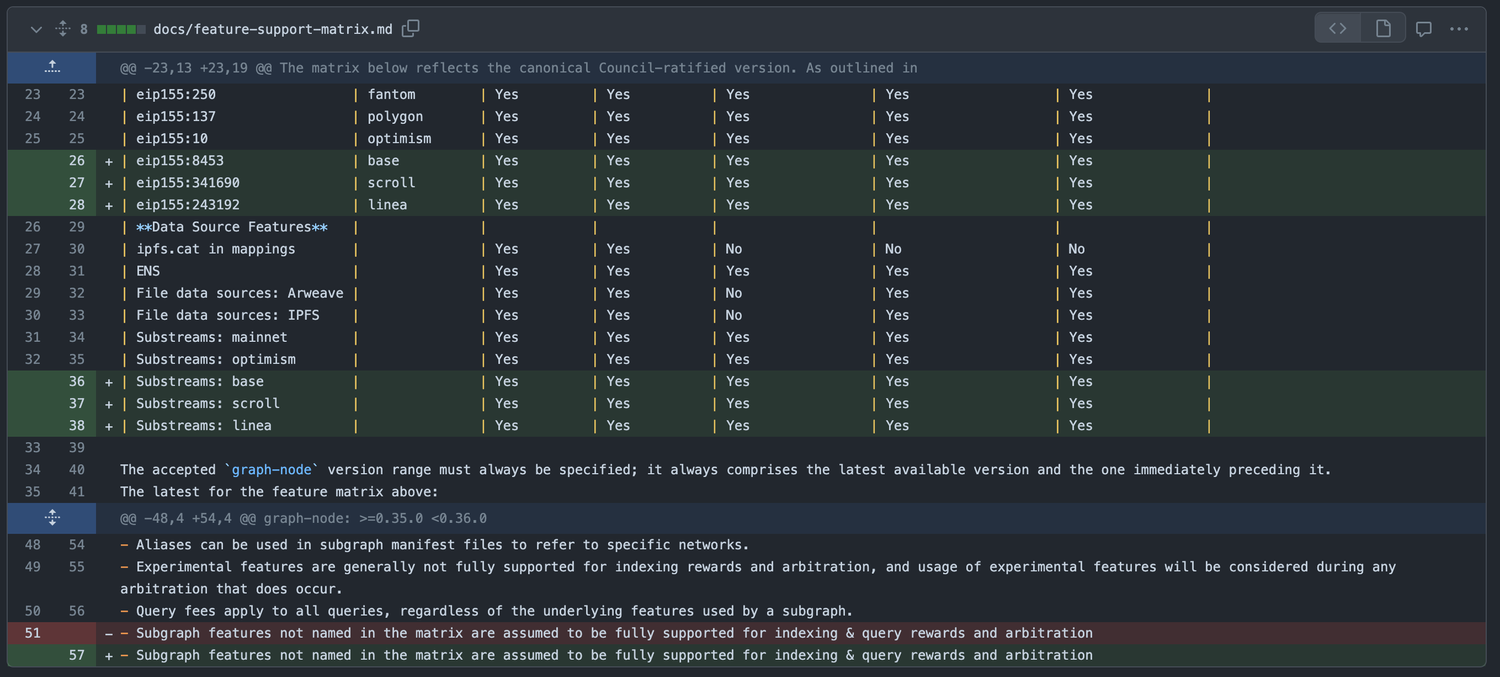Select added line 36 Substreams: base
The height and width of the screenshot is (677, 1500).
click(77, 382)
